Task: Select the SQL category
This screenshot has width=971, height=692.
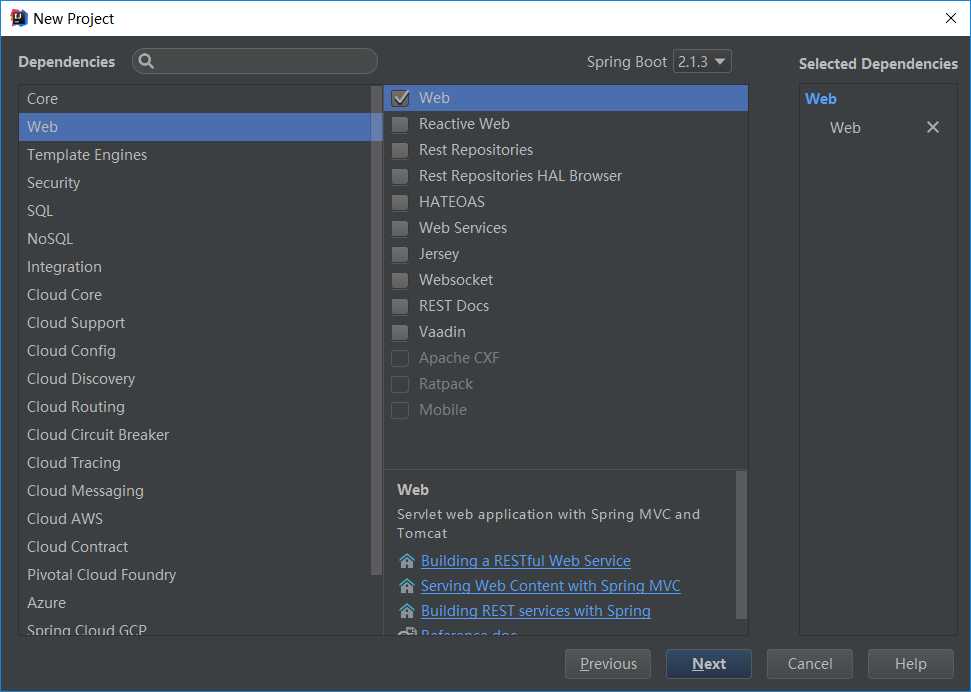Action: click(194, 211)
